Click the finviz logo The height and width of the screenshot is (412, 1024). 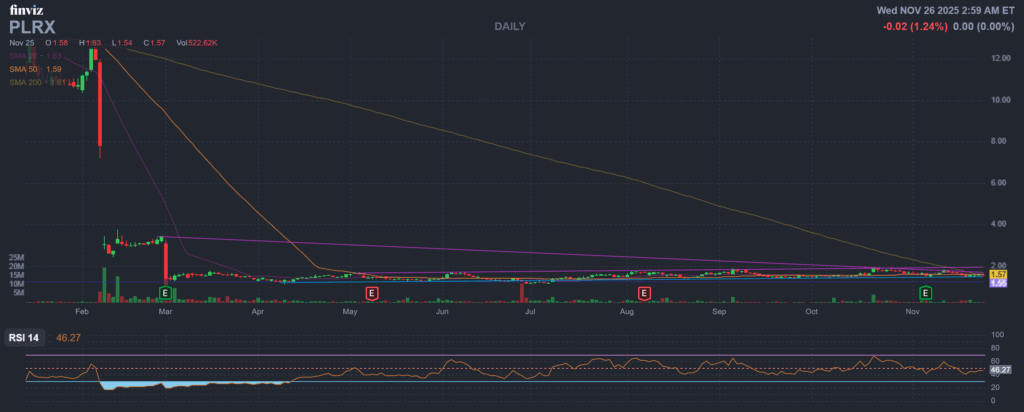[x=27, y=10]
